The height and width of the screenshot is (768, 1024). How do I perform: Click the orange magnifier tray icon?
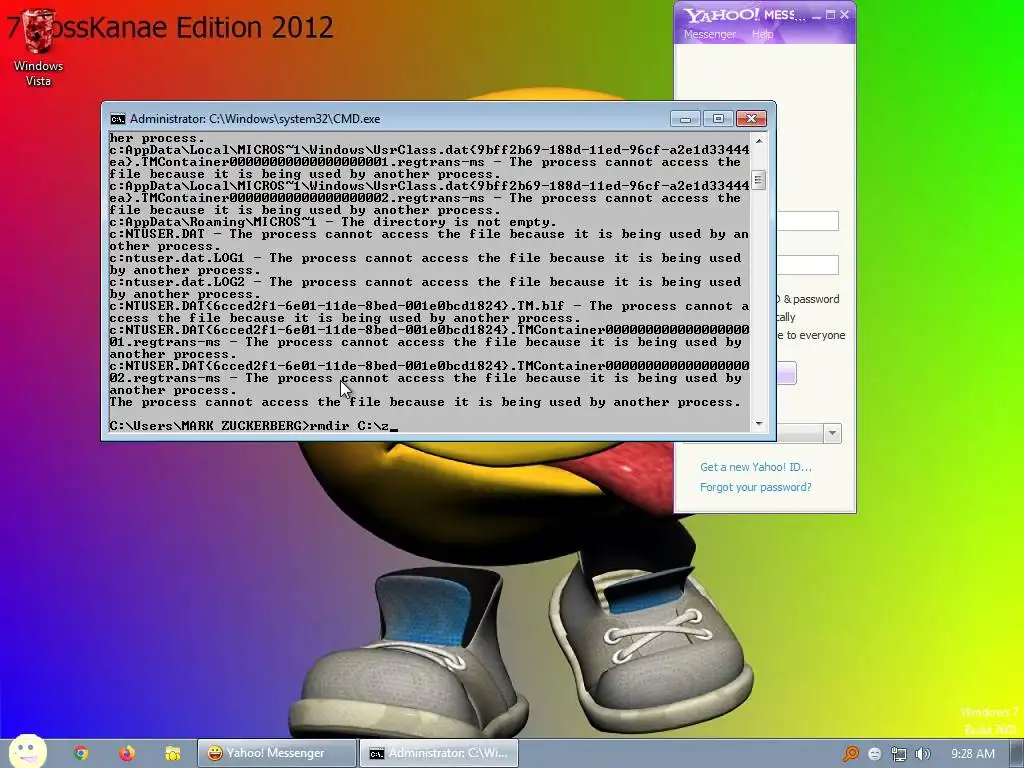tap(850, 754)
